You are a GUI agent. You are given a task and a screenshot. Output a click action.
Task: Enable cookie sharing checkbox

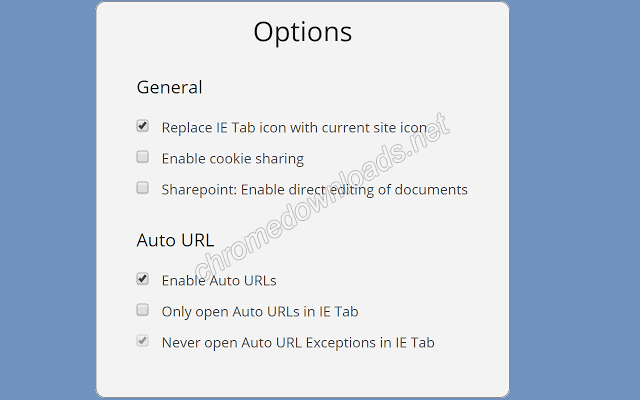pos(142,157)
